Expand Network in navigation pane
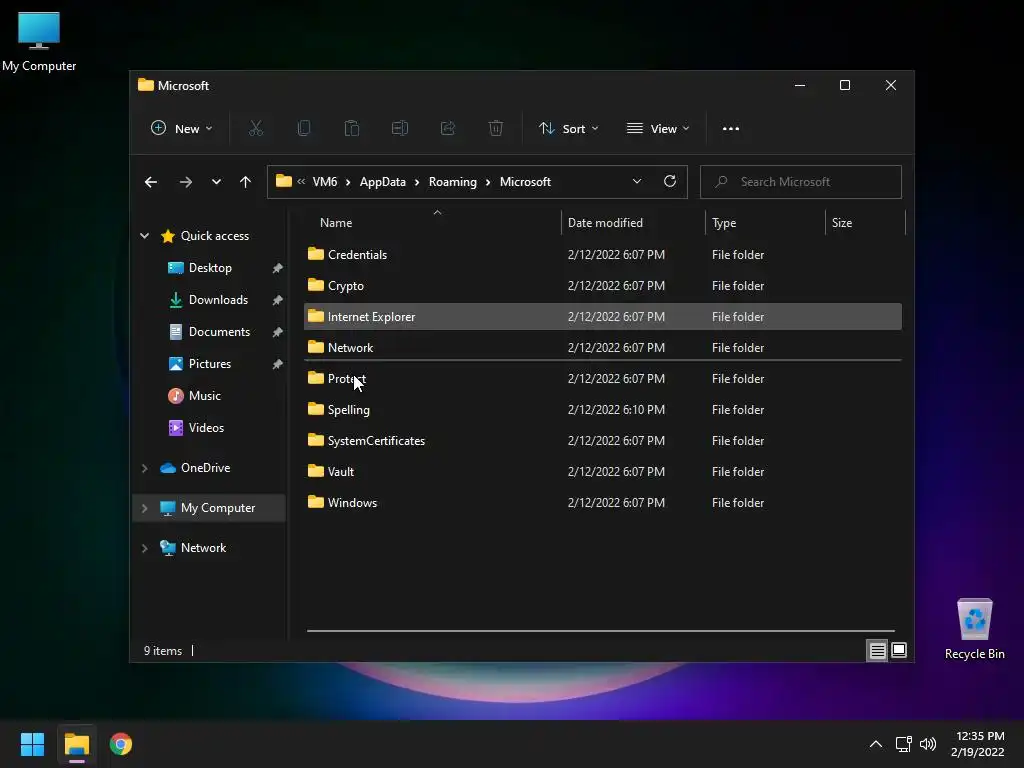Image resolution: width=1024 pixels, height=768 pixels. [144, 548]
